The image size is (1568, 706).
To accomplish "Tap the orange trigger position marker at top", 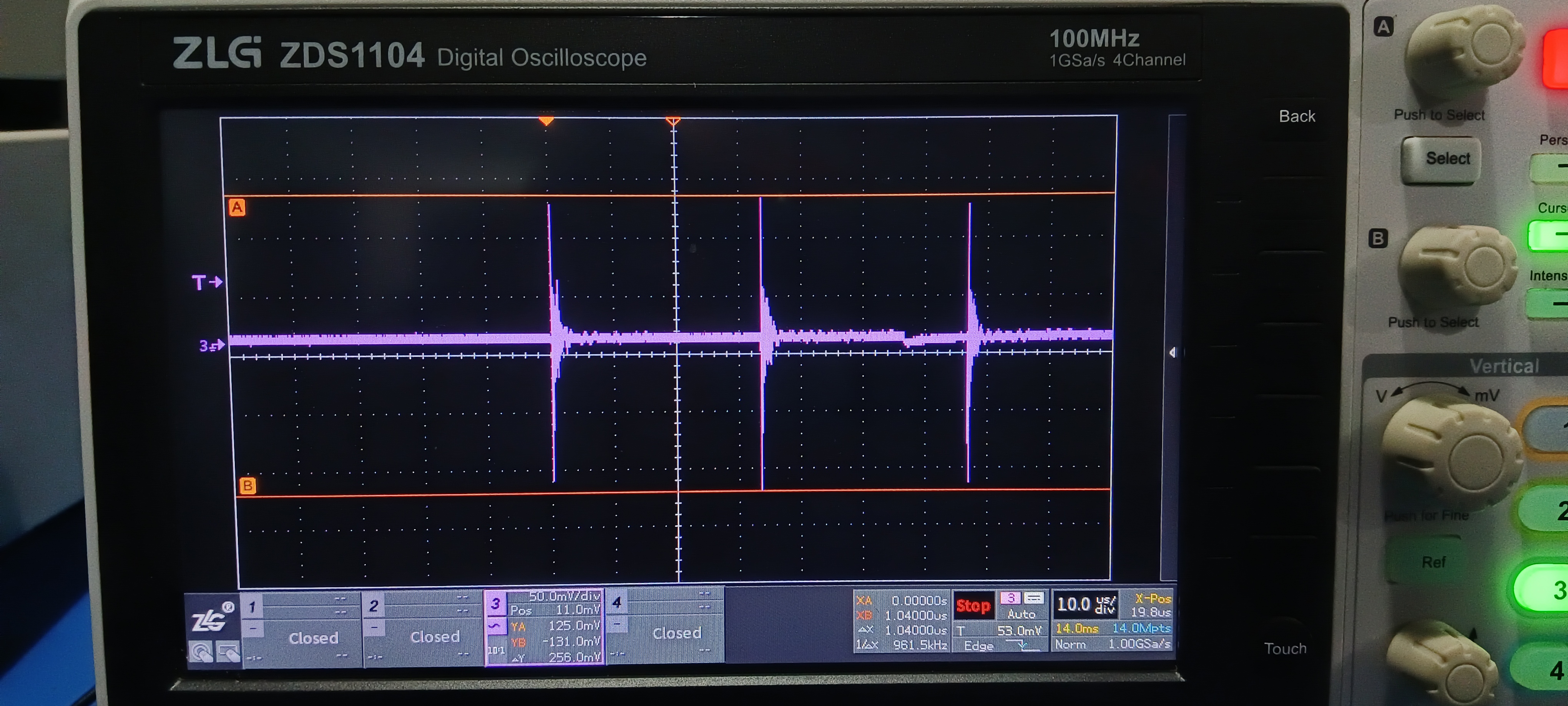I will tap(546, 121).
